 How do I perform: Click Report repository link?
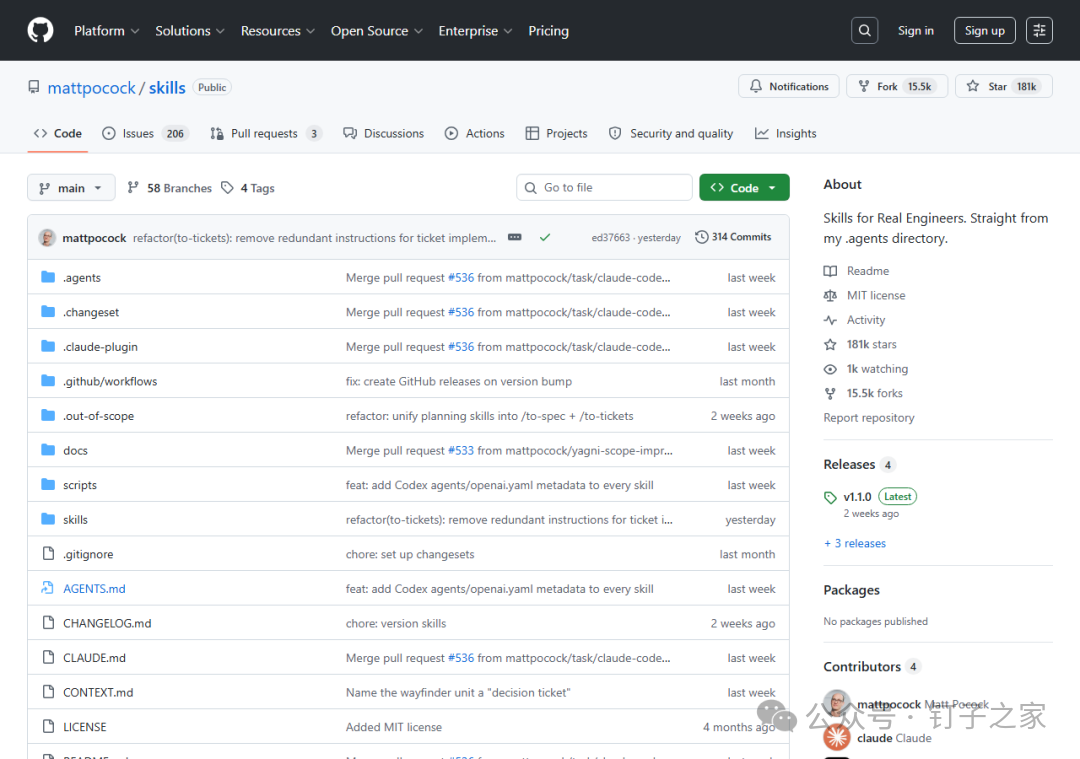click(869, 417)
